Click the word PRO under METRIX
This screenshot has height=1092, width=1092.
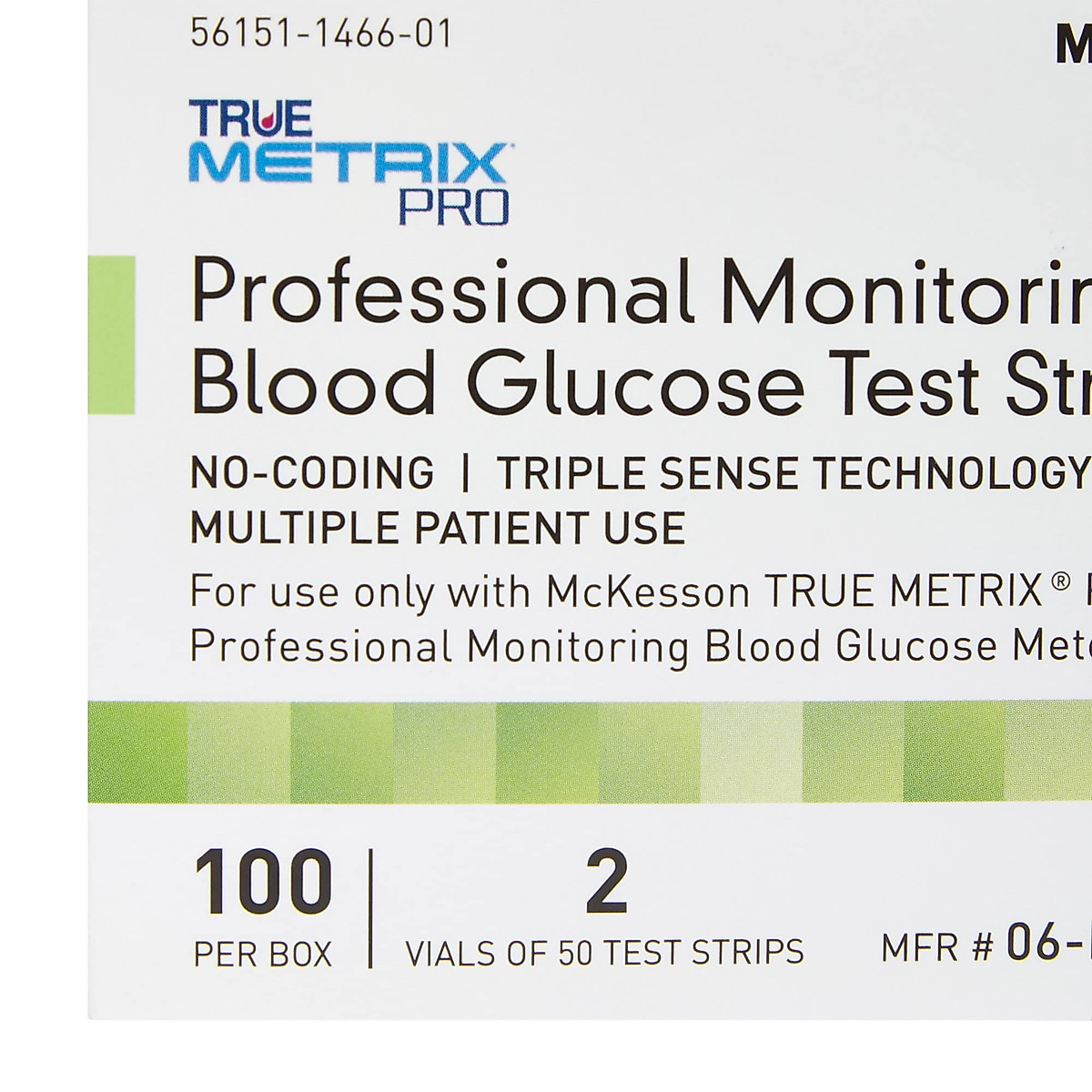point(453,207)
